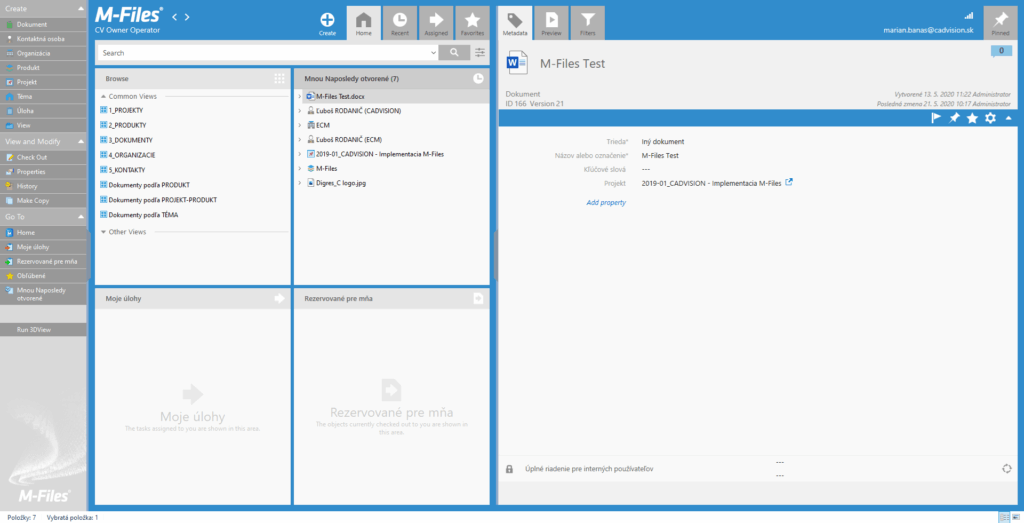
Task: Open the Filters tab
Action: pyautogui.click(x=588, y=24)
